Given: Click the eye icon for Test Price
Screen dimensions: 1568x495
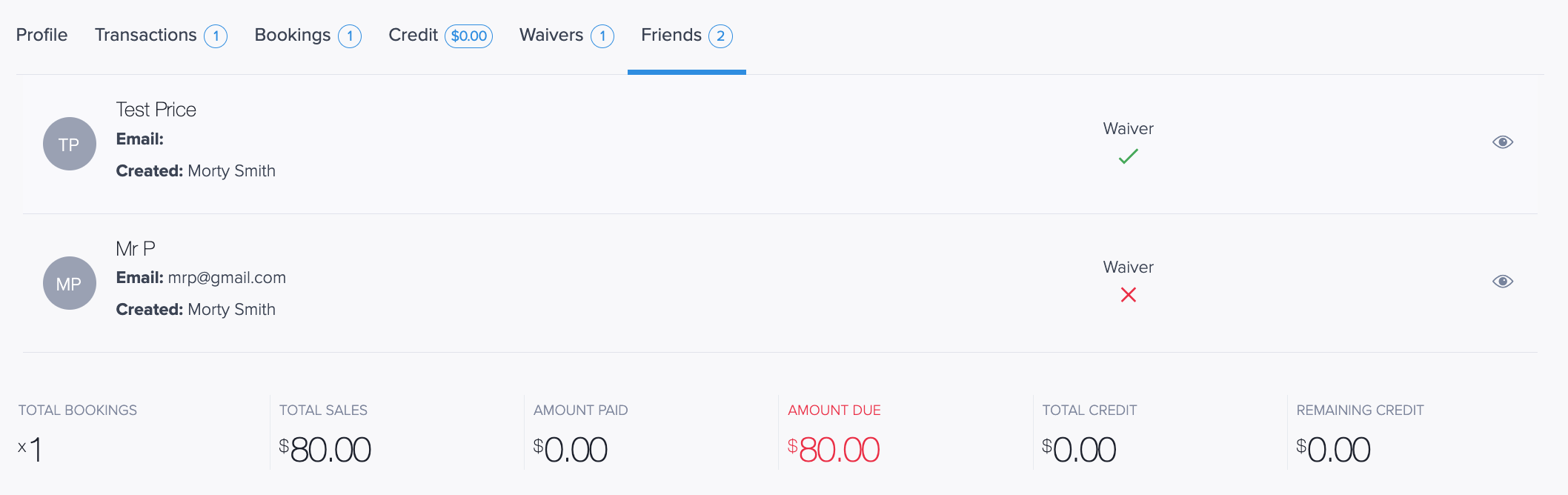Looking at the screenshot, I should point(1502,142).
